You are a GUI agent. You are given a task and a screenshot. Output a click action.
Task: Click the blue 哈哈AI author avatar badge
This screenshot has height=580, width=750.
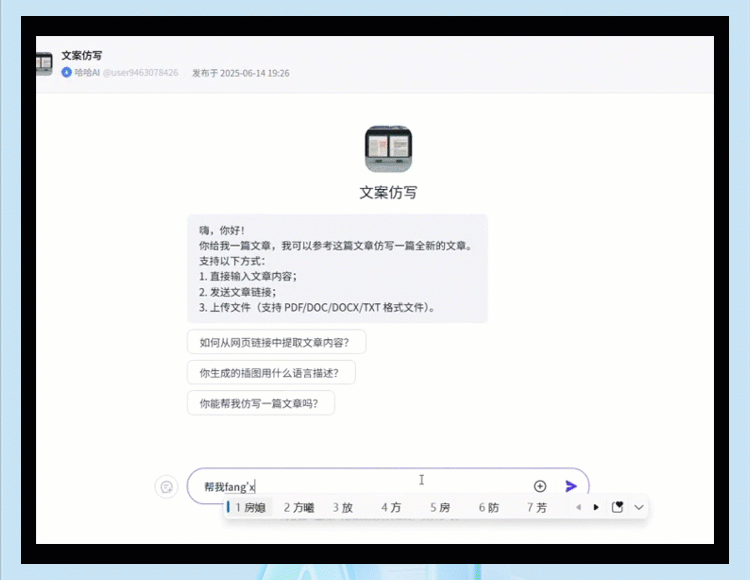pyautogui.click(x=67, y=73)
